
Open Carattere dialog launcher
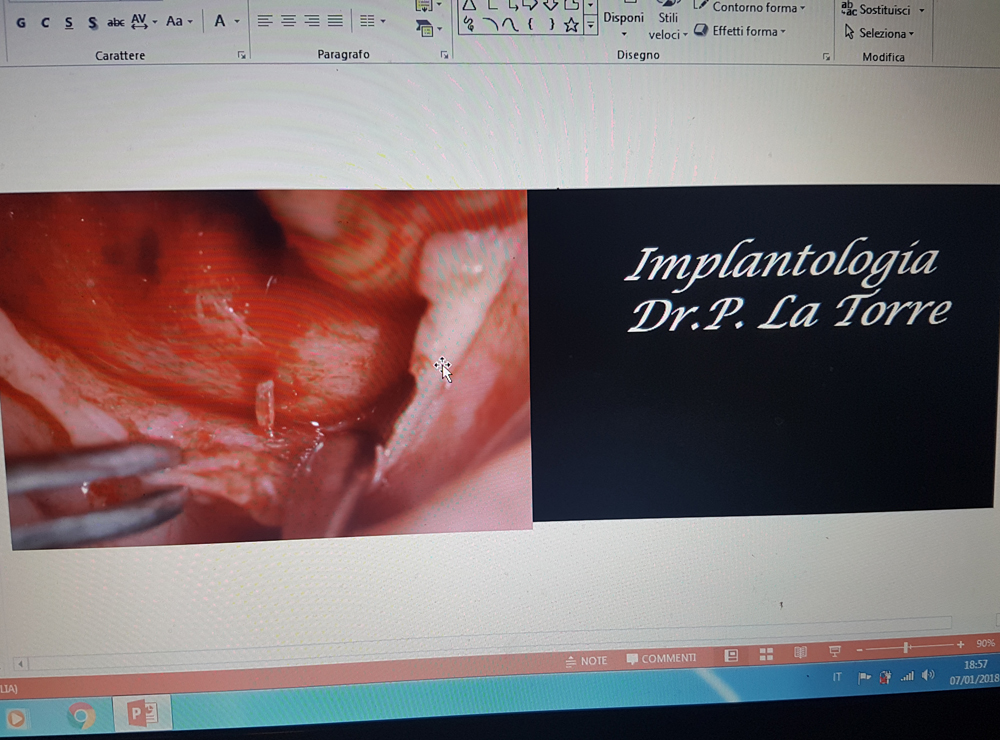(242, 56)
